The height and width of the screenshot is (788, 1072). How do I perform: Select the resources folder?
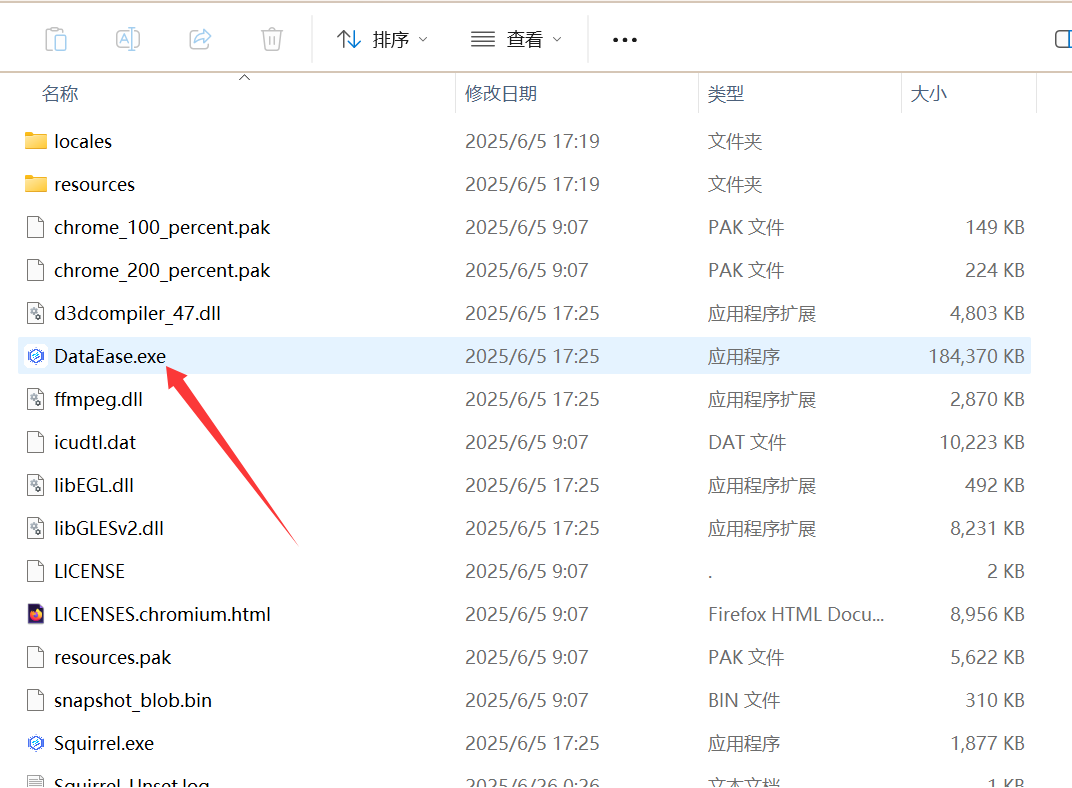point(94,184)
